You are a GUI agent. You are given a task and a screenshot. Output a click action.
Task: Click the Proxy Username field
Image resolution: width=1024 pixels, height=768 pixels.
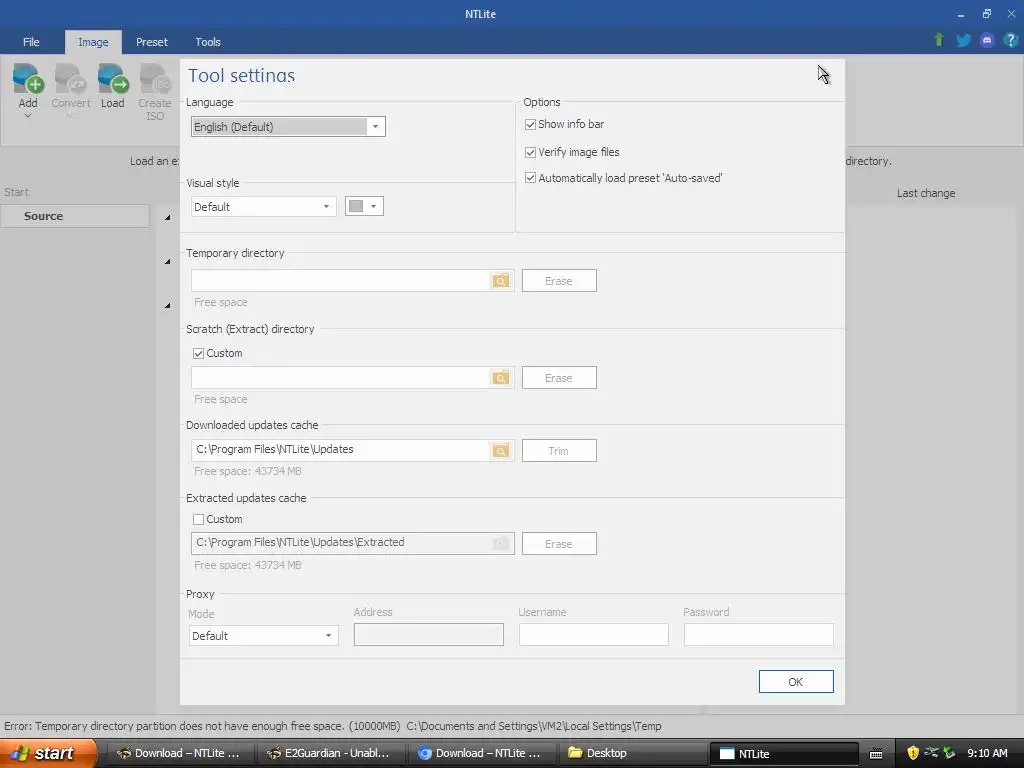[594, 634]
